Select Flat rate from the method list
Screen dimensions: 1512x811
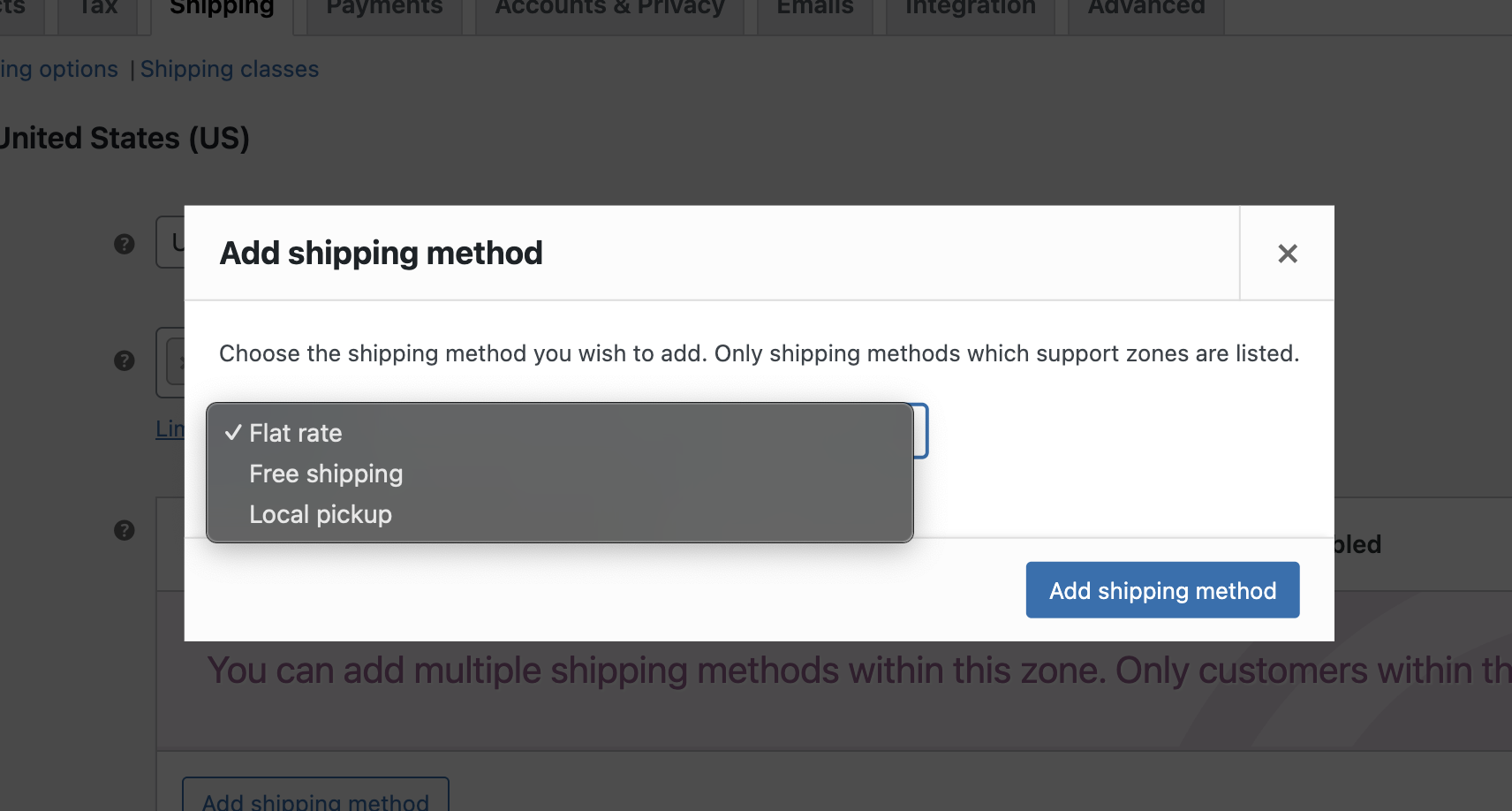pos(295,433)
